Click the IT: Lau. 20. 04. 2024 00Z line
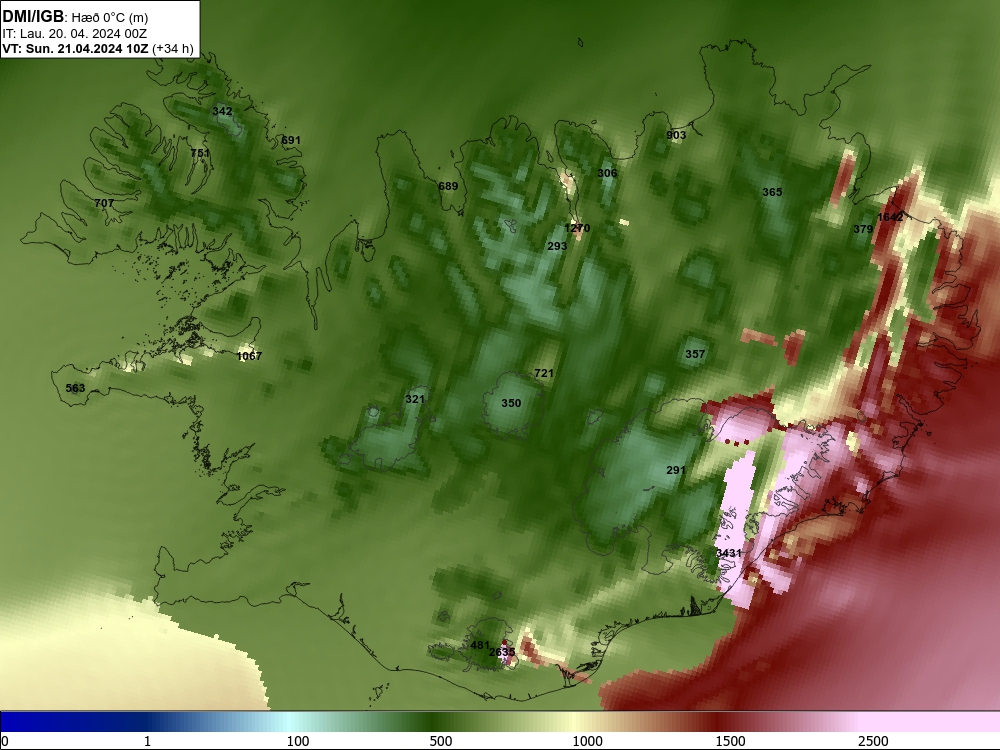This screenshot has width=1000, height=750. point(75,34)
